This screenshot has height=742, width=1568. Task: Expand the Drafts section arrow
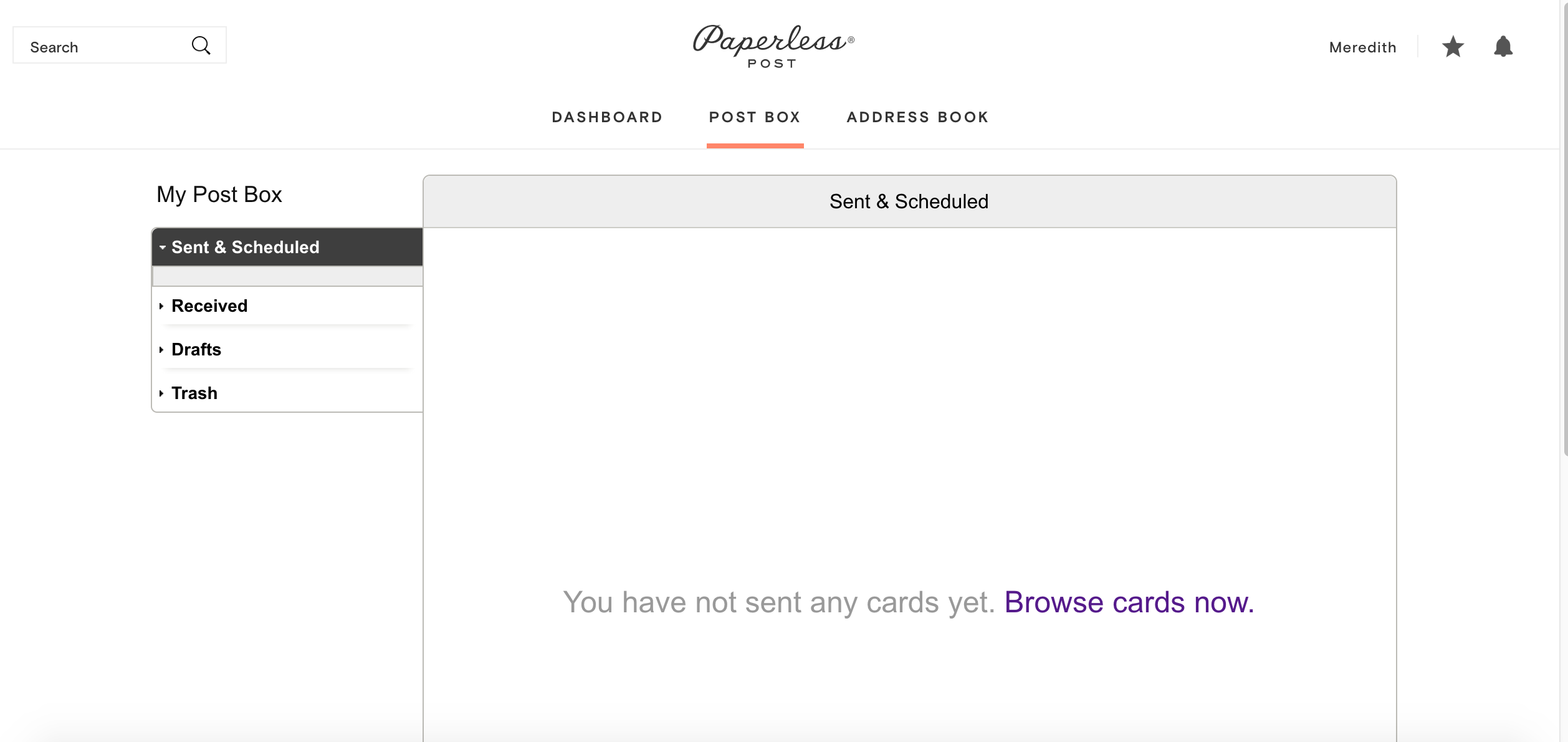coord(161,350)
